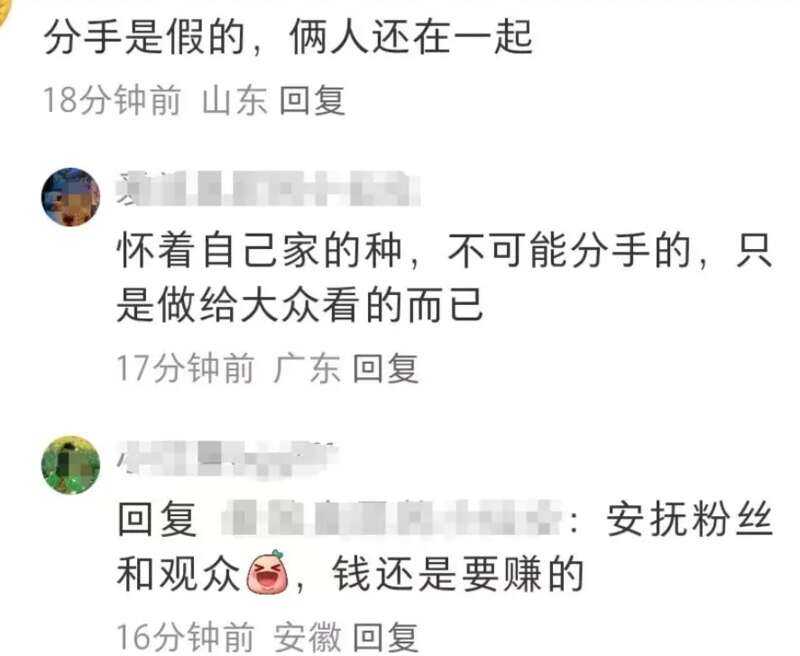Click the 安徽 location label
The height and width of the screenshot is (656, 800).
[x=308, y=637]
